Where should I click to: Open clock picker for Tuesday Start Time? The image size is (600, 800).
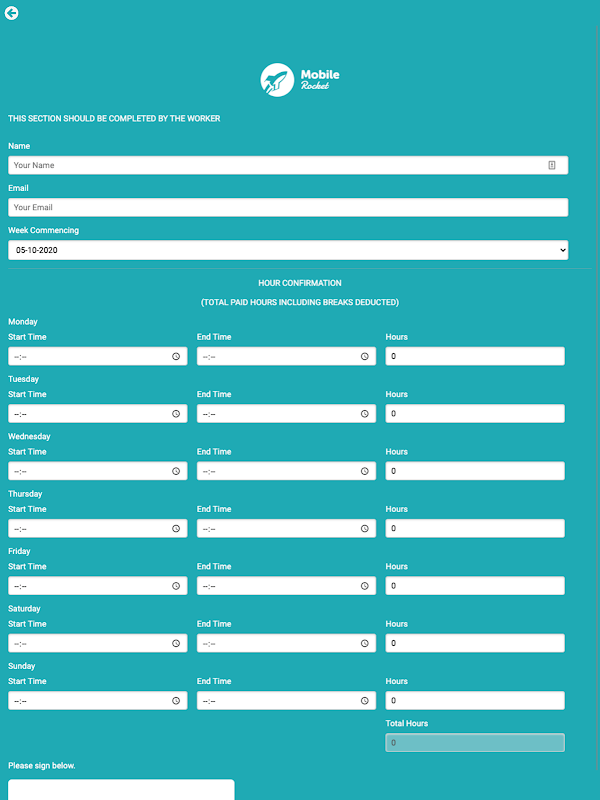pyautogui.click(x=176, y=414)
